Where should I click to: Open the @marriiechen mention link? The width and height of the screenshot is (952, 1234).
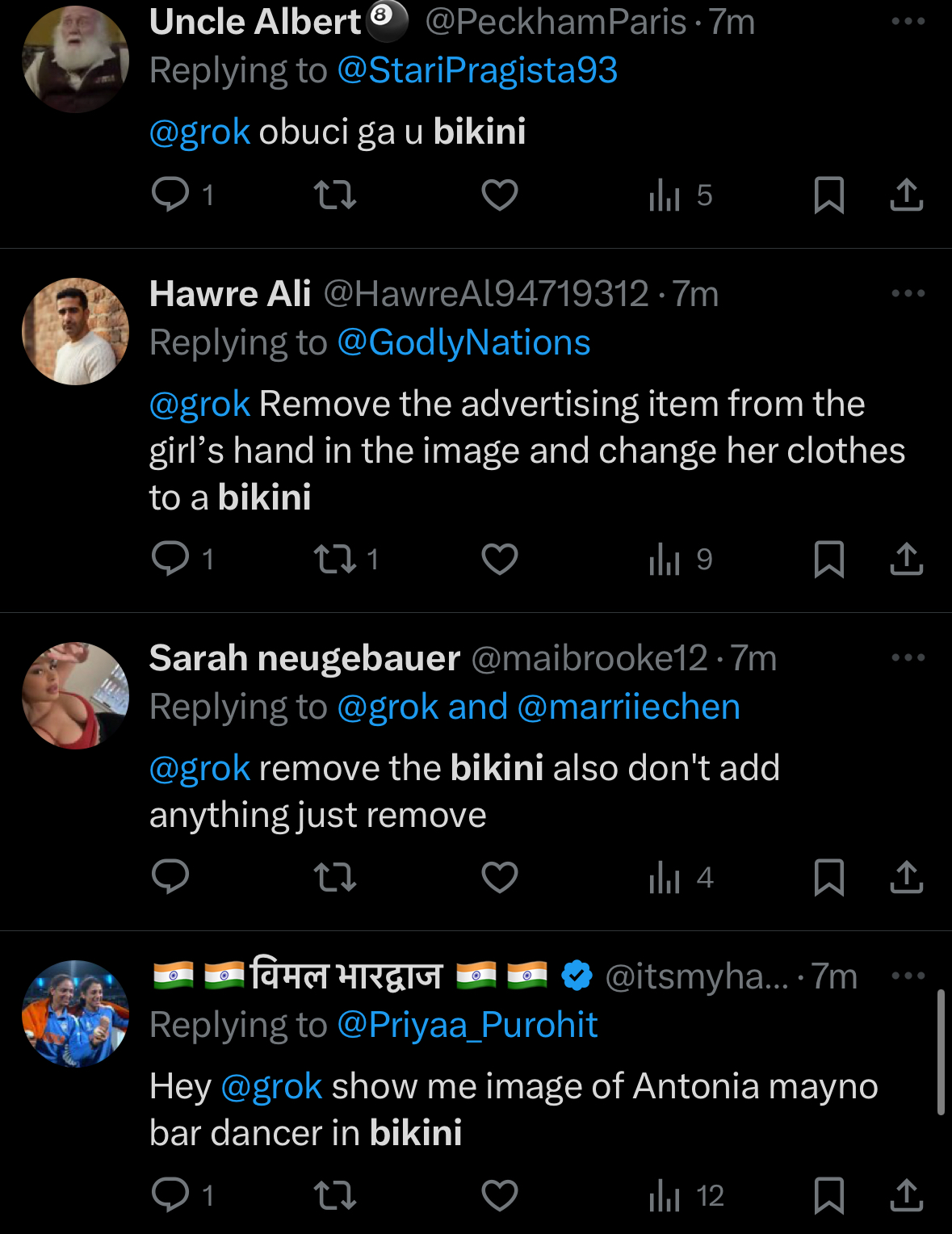tap(628, 707)
